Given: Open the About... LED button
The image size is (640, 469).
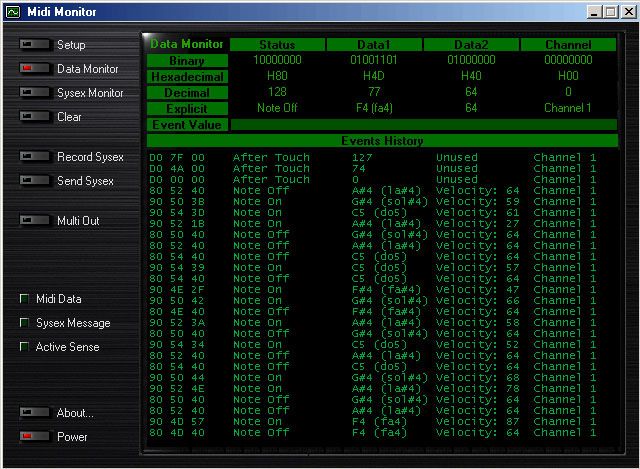Looking at the screenshot, I should (x=35, y=412).
